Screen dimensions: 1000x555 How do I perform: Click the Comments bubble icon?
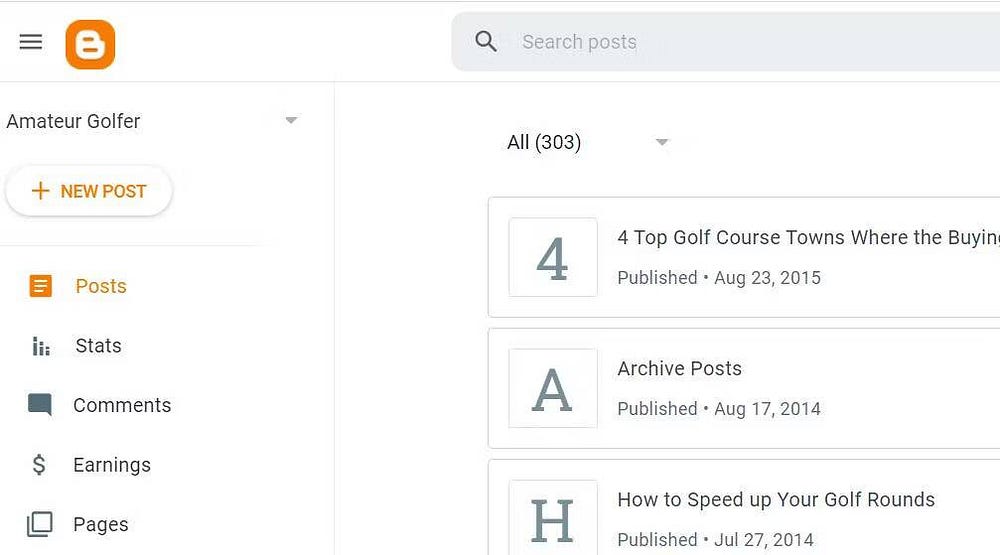click(x=40, y=405)
